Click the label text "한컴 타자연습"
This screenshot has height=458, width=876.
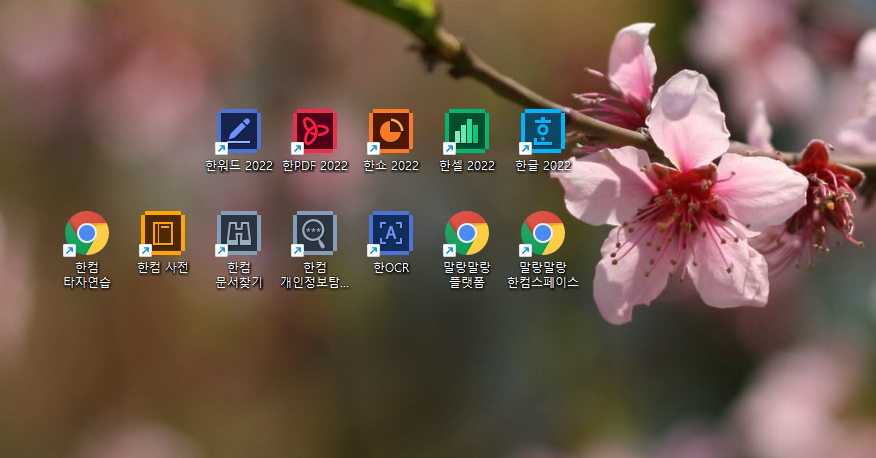click(x=87, y=275)
